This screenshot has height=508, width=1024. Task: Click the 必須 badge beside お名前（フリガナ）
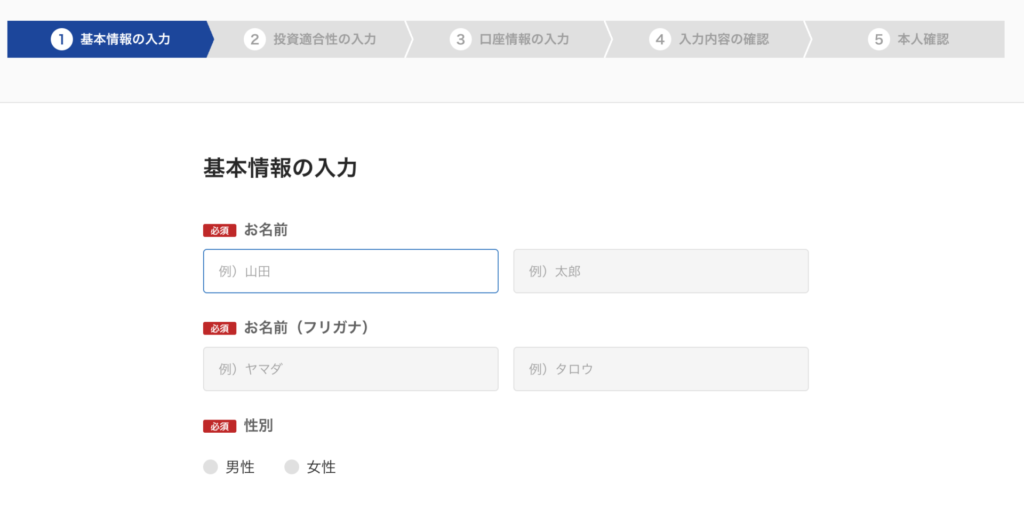click(x=219, y=328)
